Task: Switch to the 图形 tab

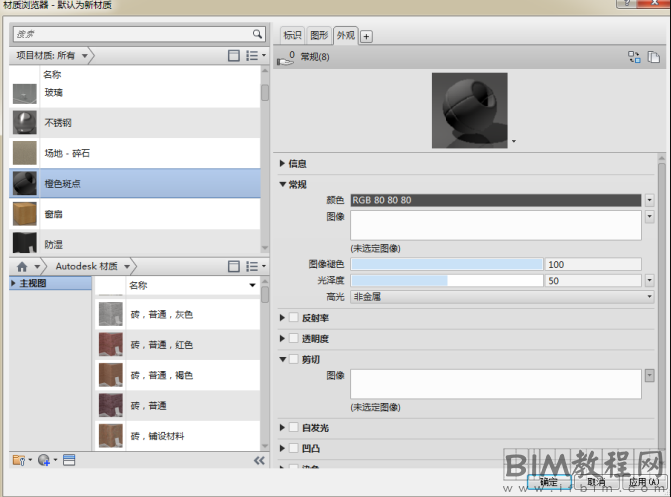Action: pyautogui.click(x=318, y=35)
